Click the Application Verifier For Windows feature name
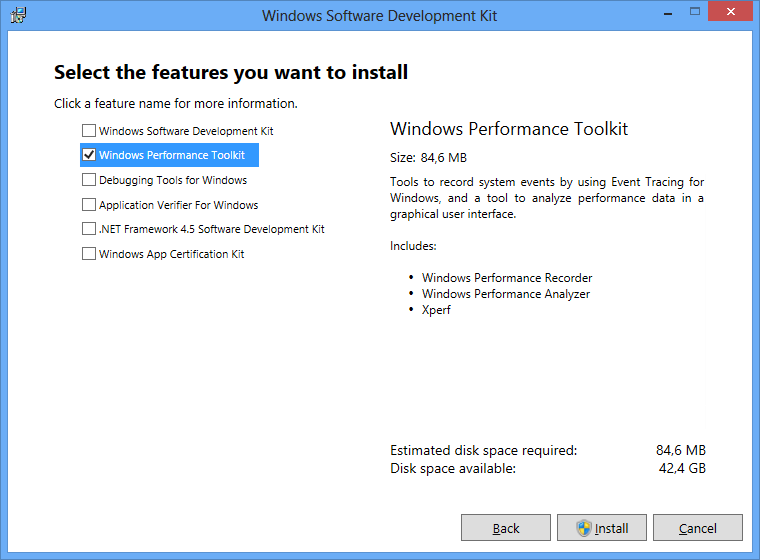The height and width of the screenshot is (560, 760). pyautogui.click(x=178, y=205)
